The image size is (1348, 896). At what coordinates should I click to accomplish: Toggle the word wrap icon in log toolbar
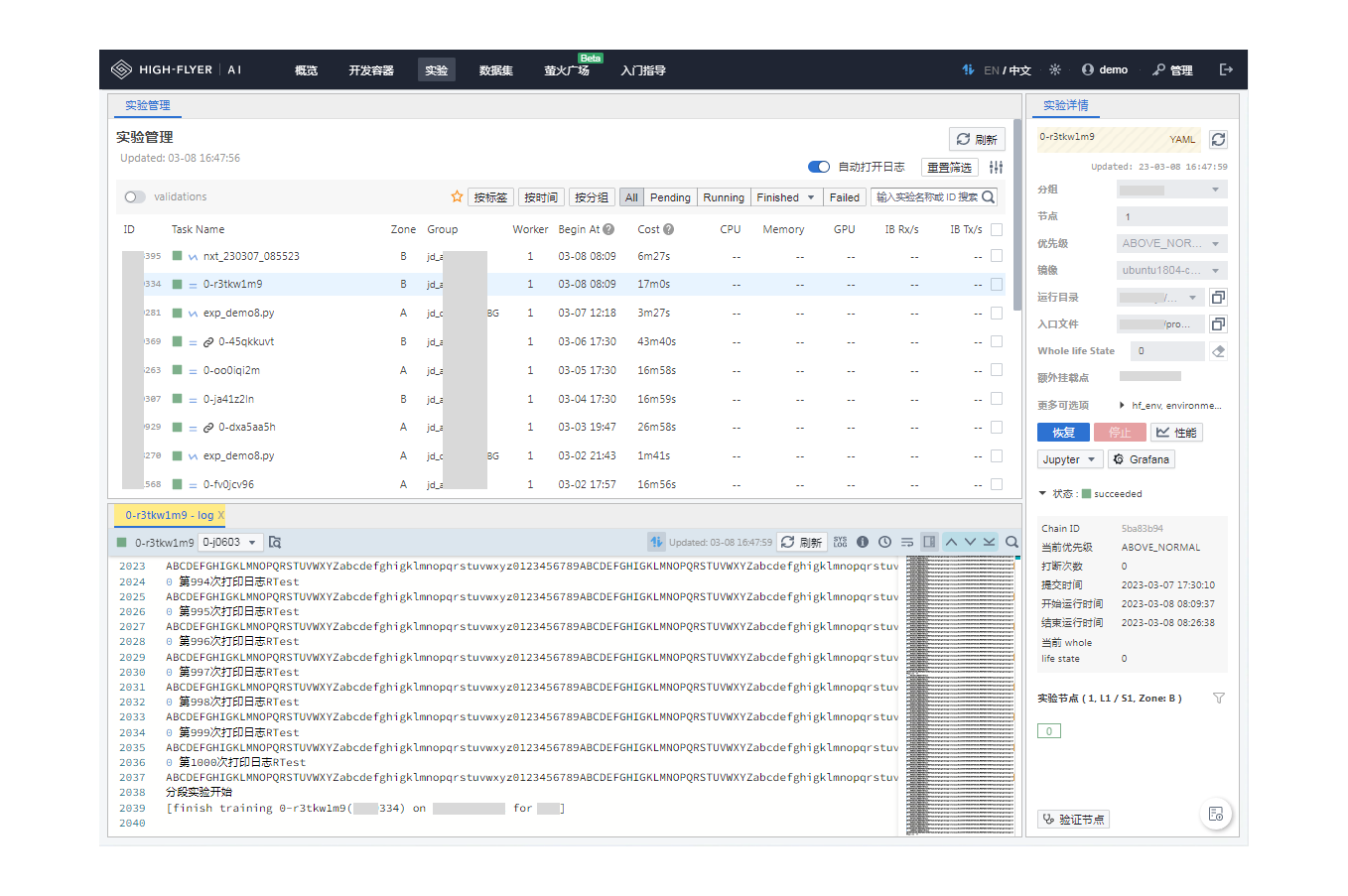point(907,542)
